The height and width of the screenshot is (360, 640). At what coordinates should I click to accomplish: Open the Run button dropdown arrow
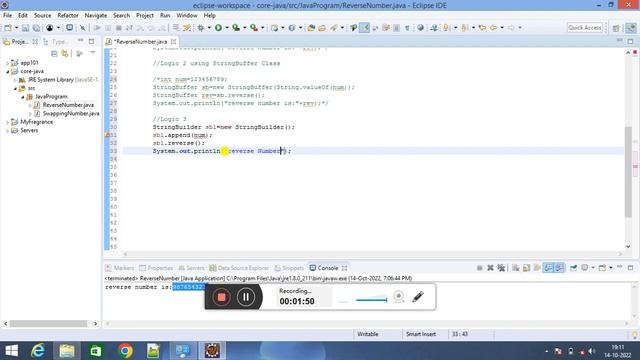pyautogui.click(x=227, y=28)
